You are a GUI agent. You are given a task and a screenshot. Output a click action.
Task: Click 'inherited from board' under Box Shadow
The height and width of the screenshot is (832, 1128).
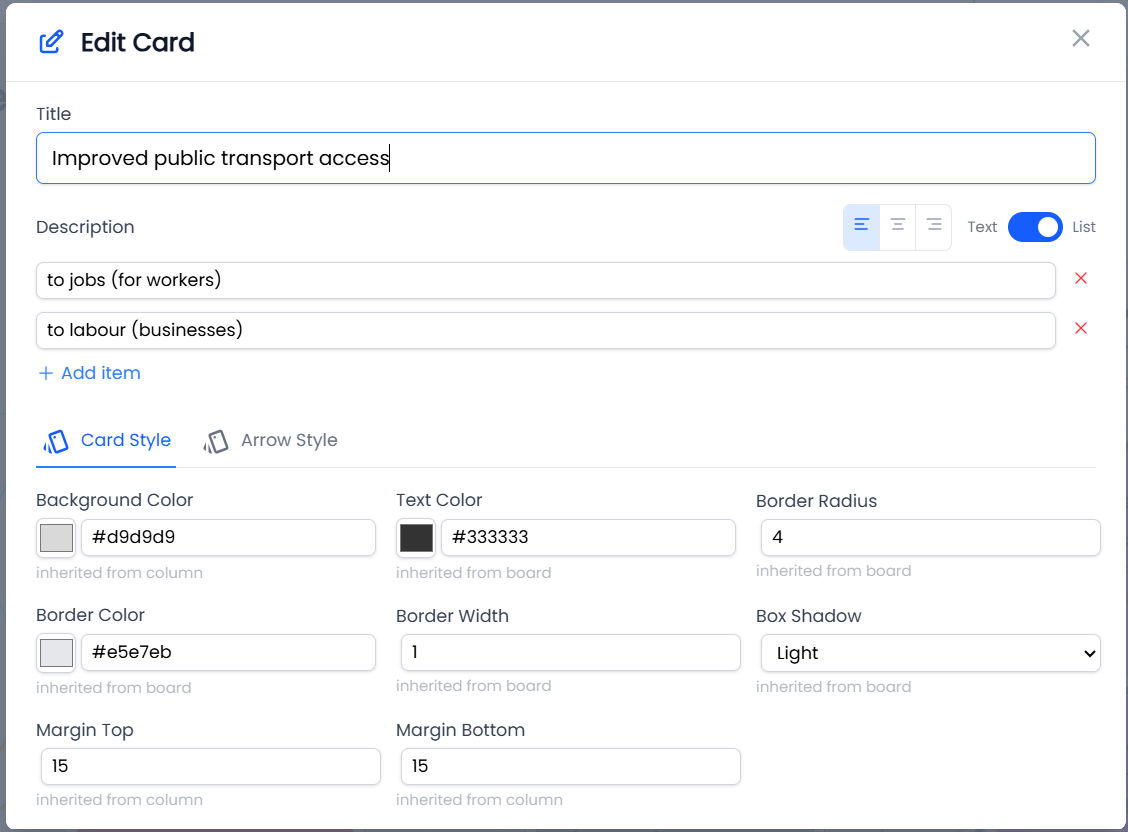(833, 687)
